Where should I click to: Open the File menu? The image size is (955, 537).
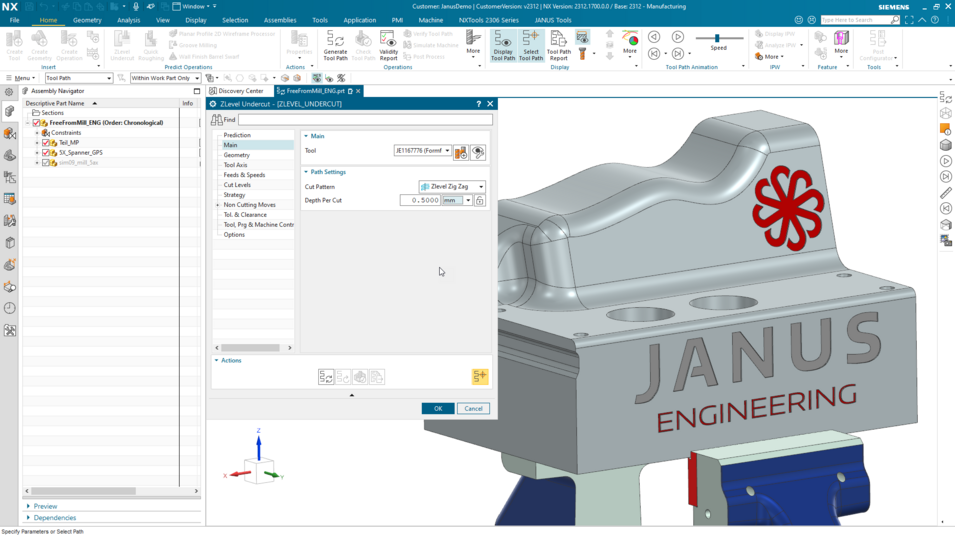(x=14, y=20)
